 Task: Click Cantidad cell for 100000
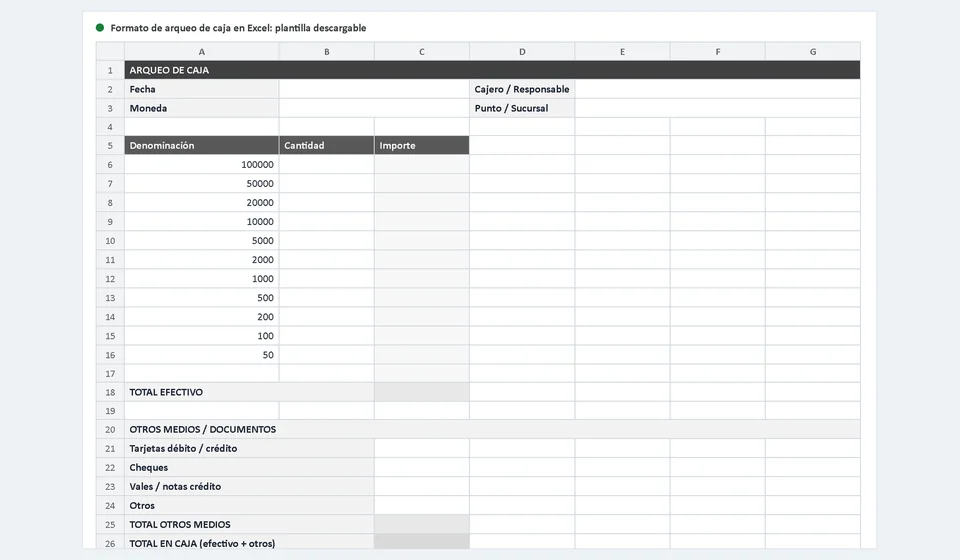pyautogui.click(x=326, y=165)
